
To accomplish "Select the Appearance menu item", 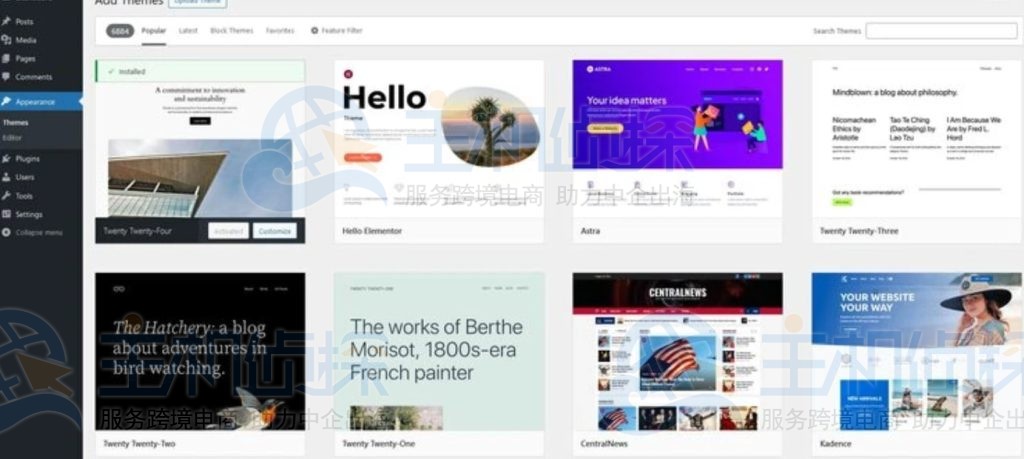I will pyautogui.click(x=41, y=101).
